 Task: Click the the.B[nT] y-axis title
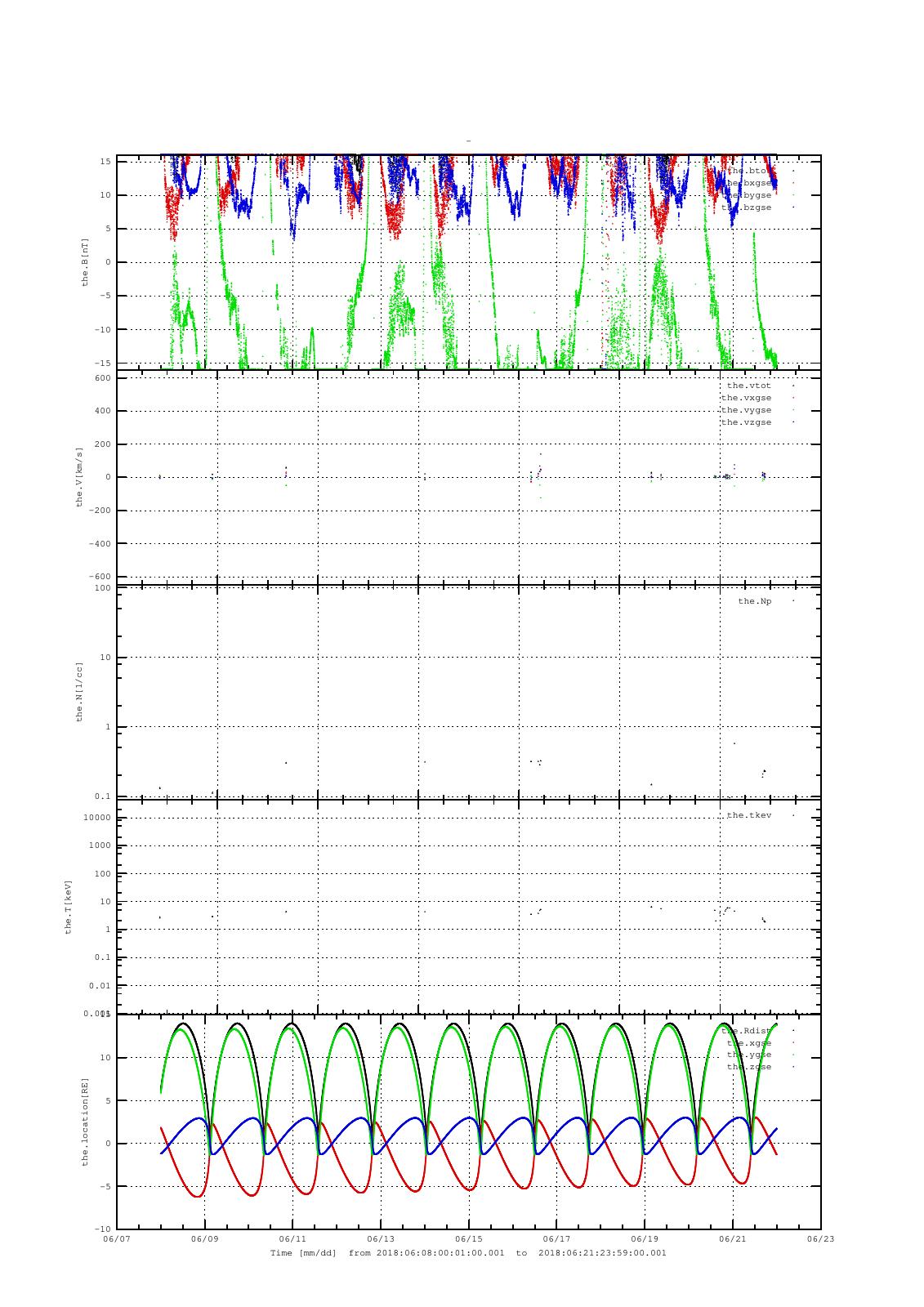click(84, 262)
